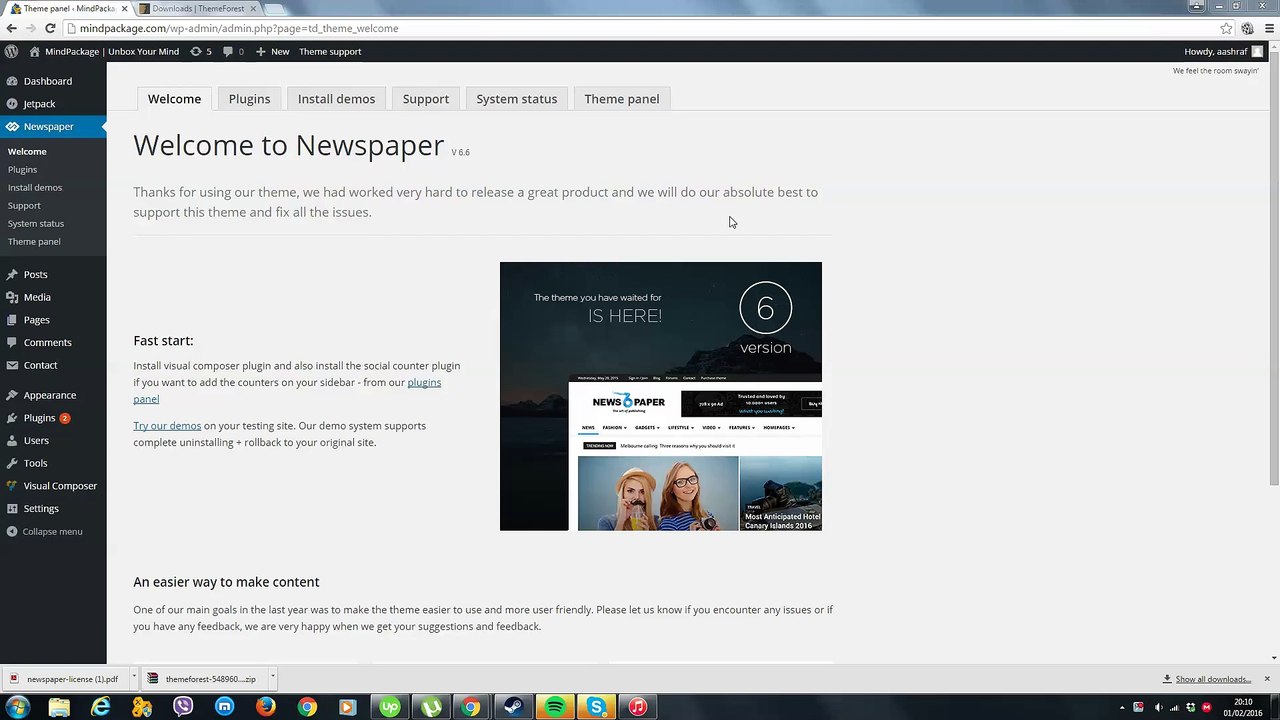Launch Internet Explorer from taskbar
Viewport: 1280px width, 720px height.
click(x=101, y=707)
